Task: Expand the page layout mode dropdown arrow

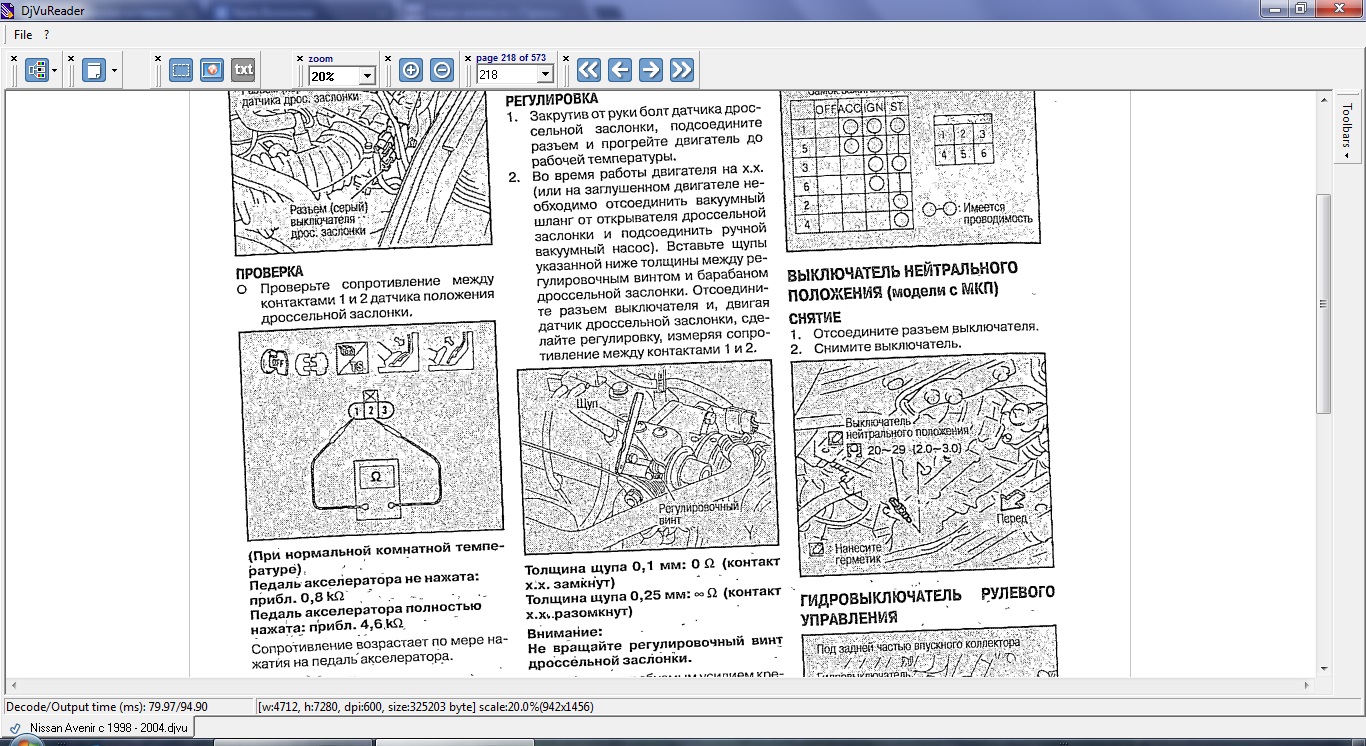Action: click(x=55, y=70)
